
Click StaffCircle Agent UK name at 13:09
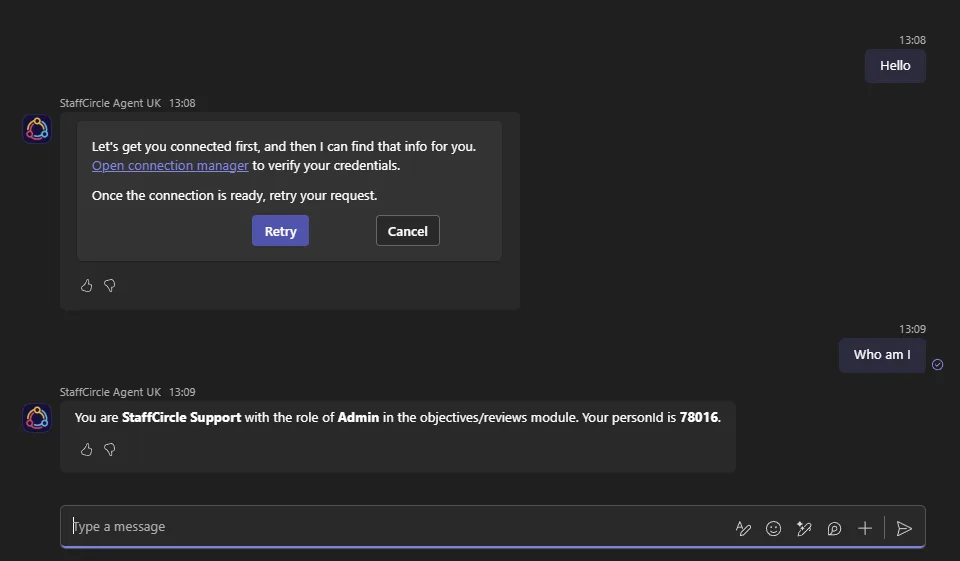[x=110, y=392]
